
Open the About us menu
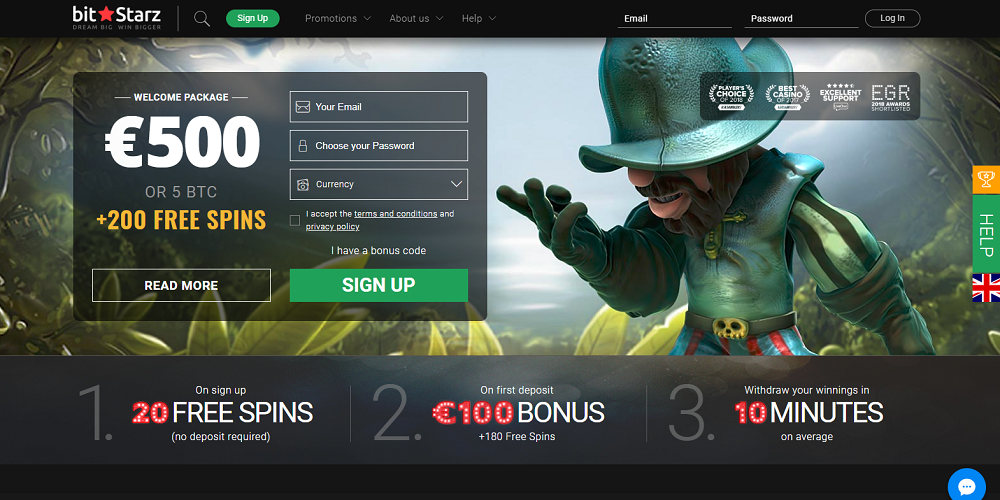pyautogui.click(x=416, y=18)
